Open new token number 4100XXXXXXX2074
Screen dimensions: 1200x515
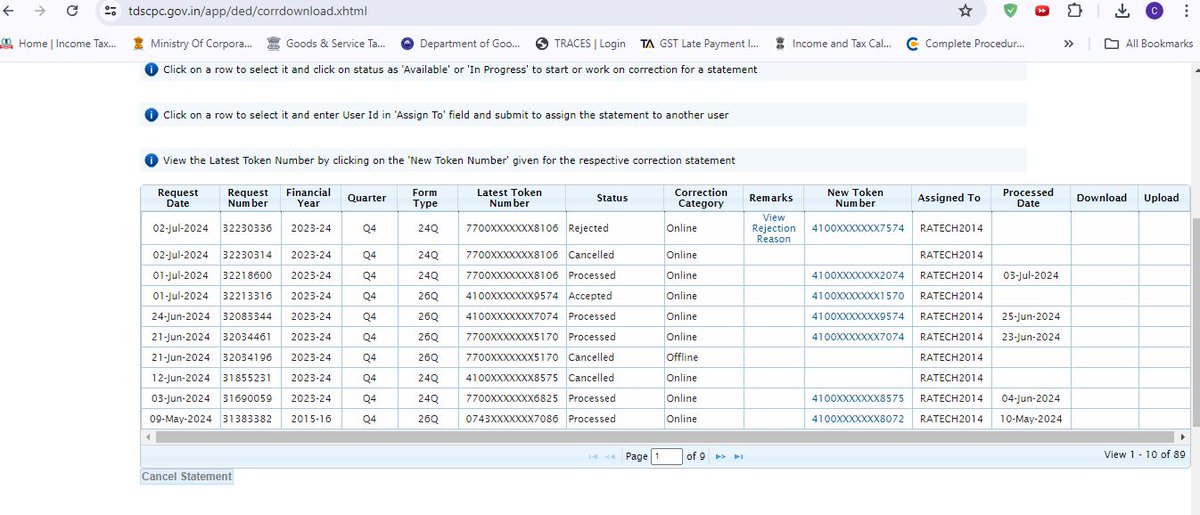coord(857,275)
